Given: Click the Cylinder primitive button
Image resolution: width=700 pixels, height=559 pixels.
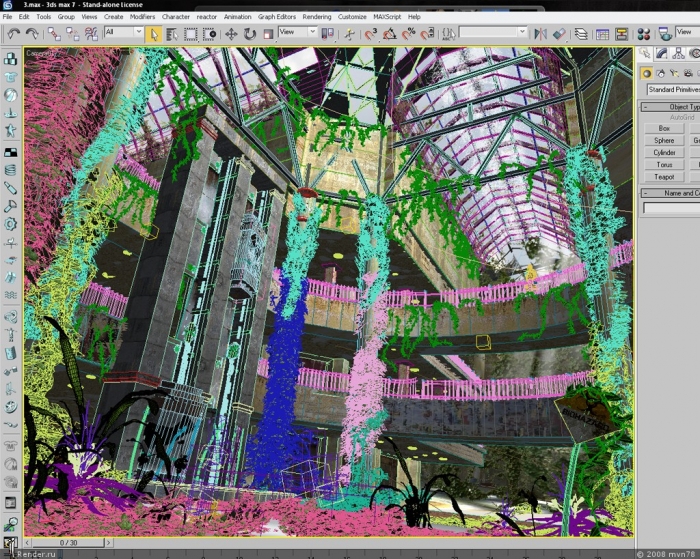Looking at the screenshot, I should pyautogui.click(x=664, y=153).
